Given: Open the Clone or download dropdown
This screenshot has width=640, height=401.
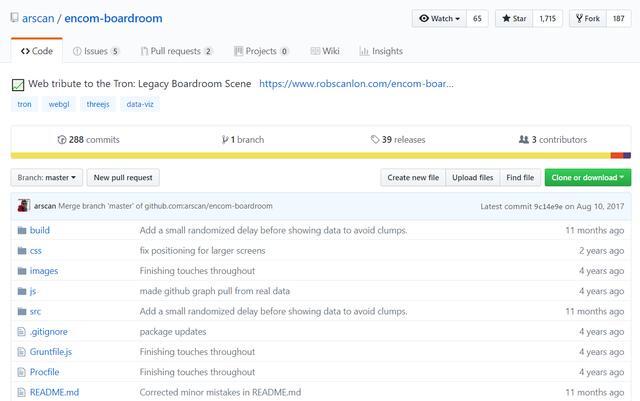Looking at the screenshot, I should pos(588,178).
